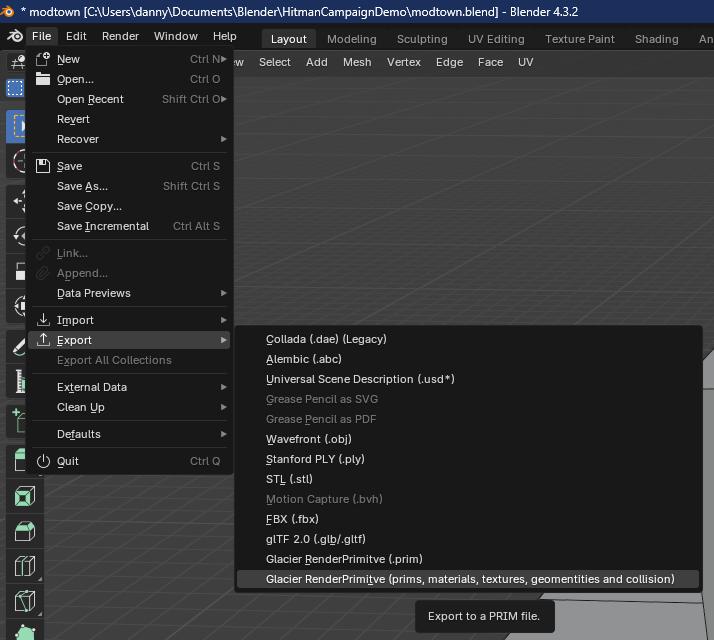
Task: Select the Inset Faces tool
Action: tap(25, 496)
